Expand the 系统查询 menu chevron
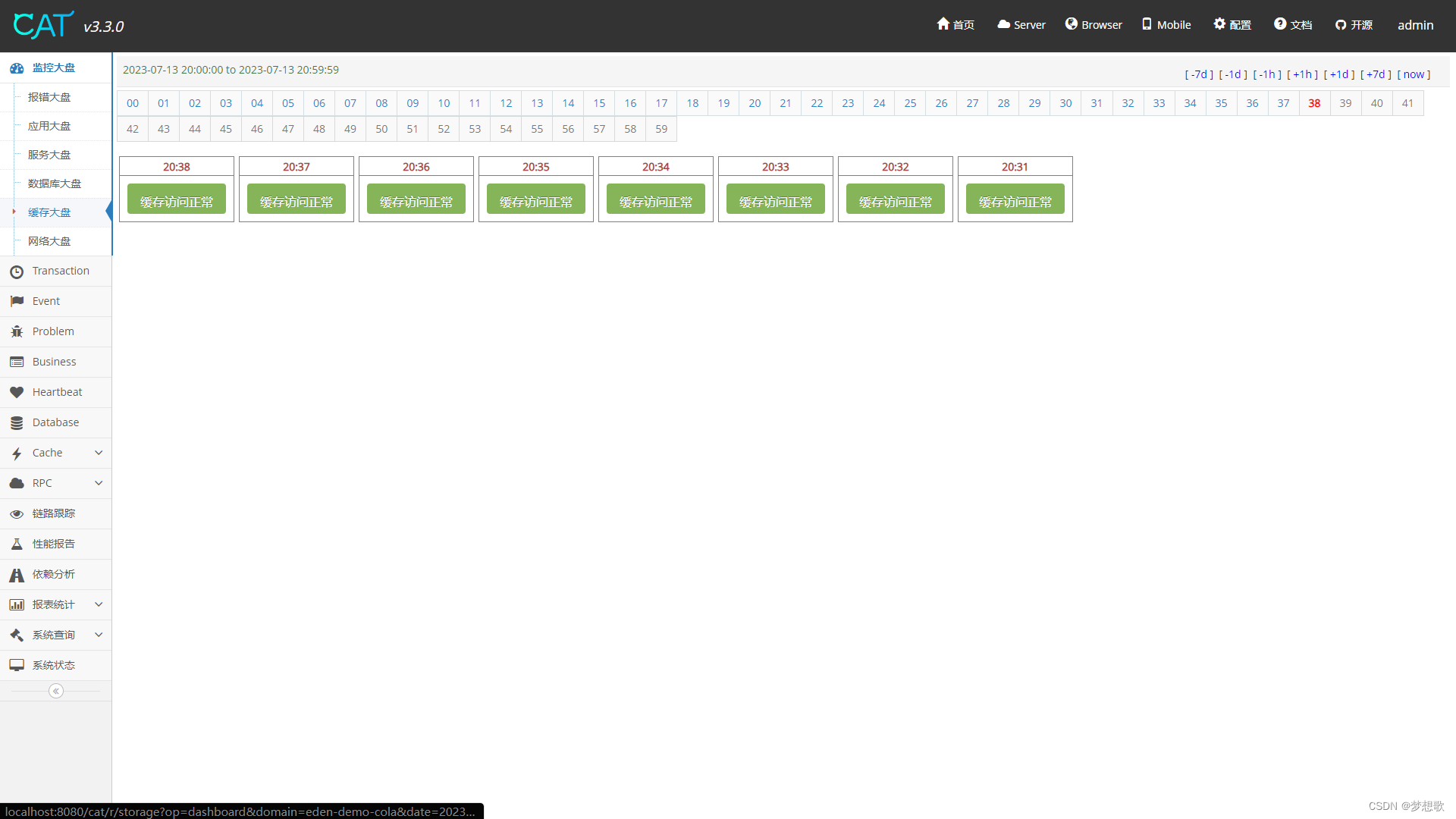 [x=99, y=635]
